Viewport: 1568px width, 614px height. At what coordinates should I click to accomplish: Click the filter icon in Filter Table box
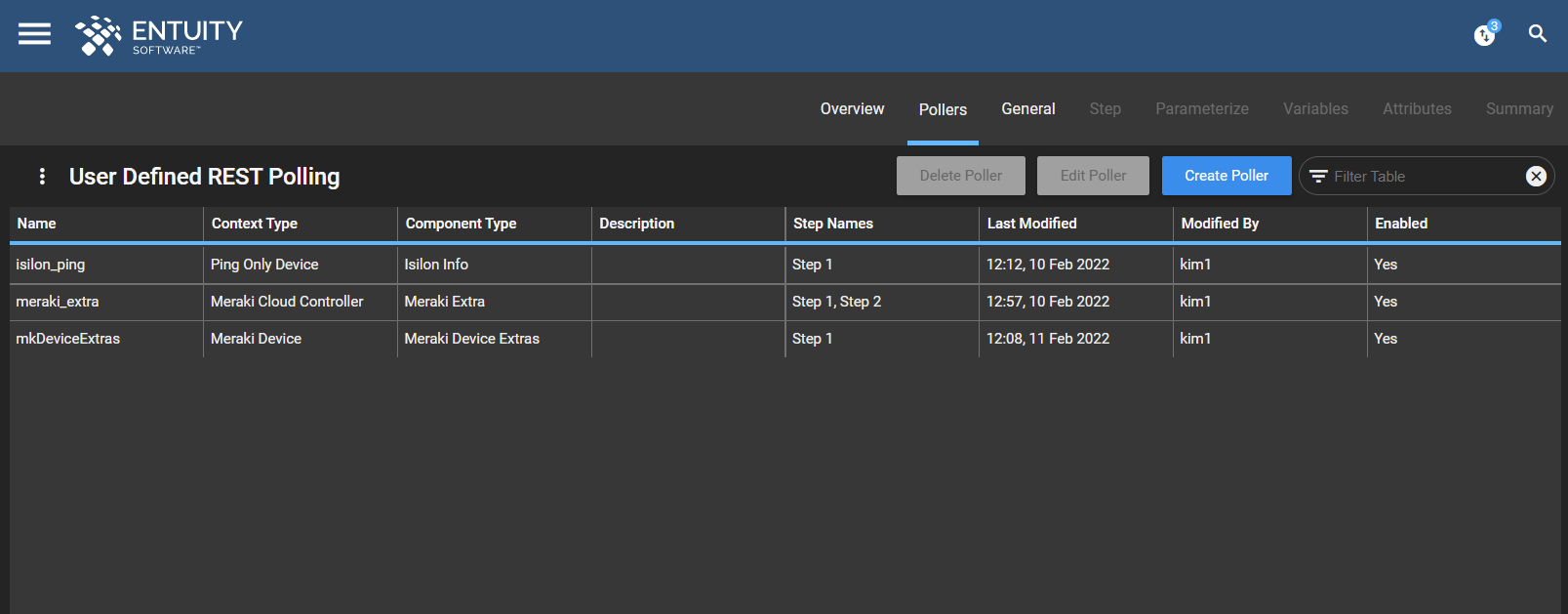pos(1318,177)
